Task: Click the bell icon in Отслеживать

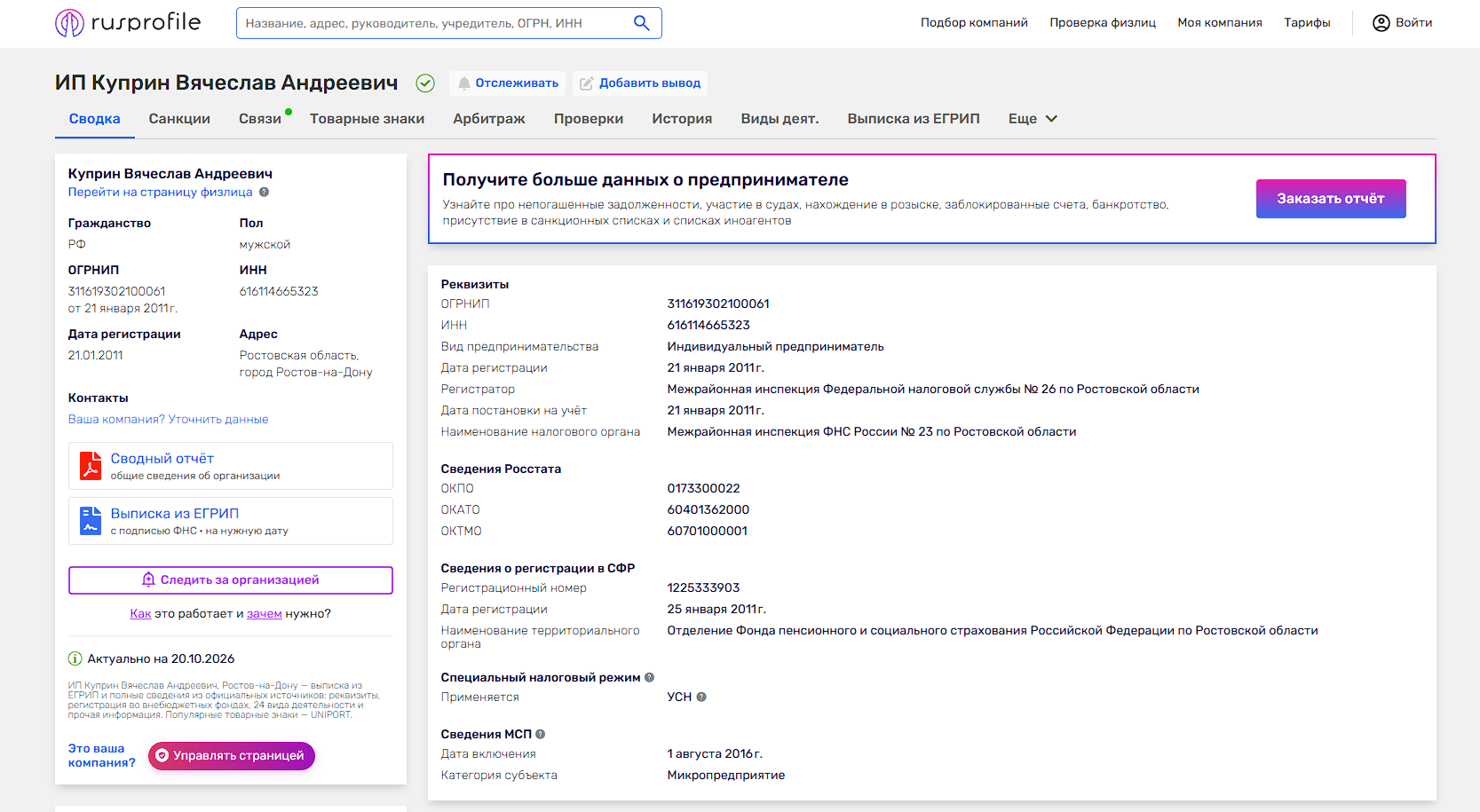Action: click(x=463, y=83)
